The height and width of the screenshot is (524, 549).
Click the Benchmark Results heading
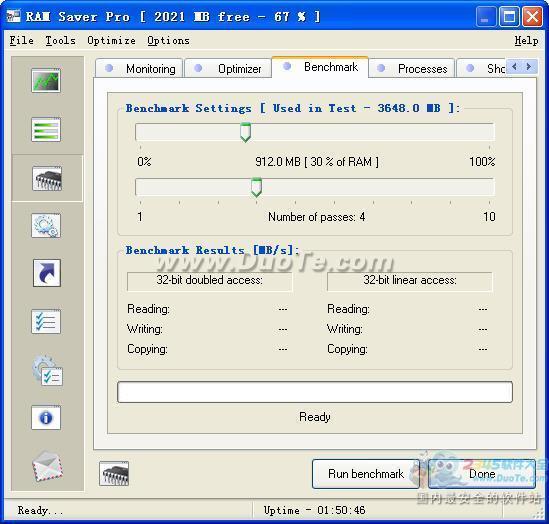click(213, 250)
